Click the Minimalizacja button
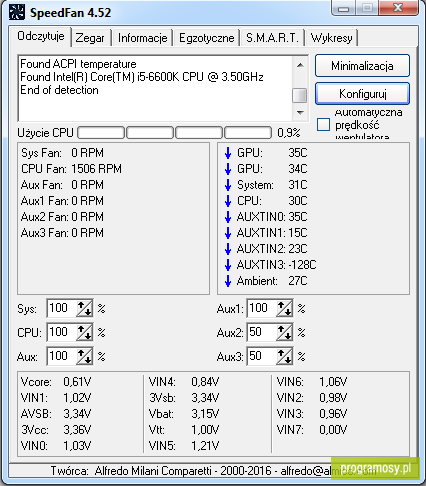The width and height of the screenshot is (426, 486). click(362, 66)
